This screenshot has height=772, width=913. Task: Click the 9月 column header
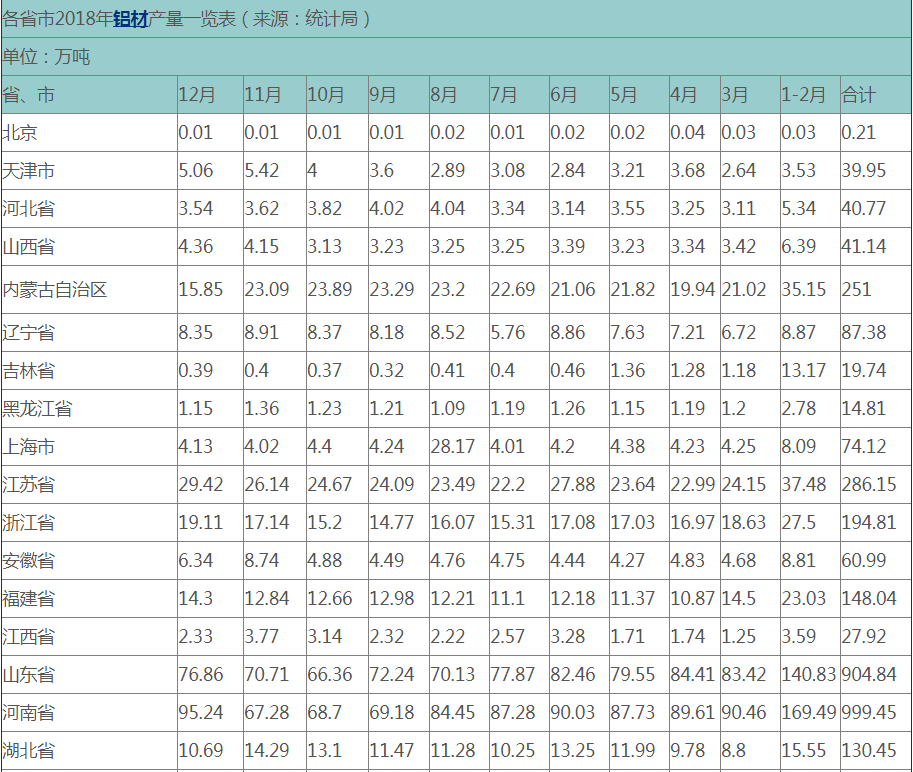tap(383, 95)
